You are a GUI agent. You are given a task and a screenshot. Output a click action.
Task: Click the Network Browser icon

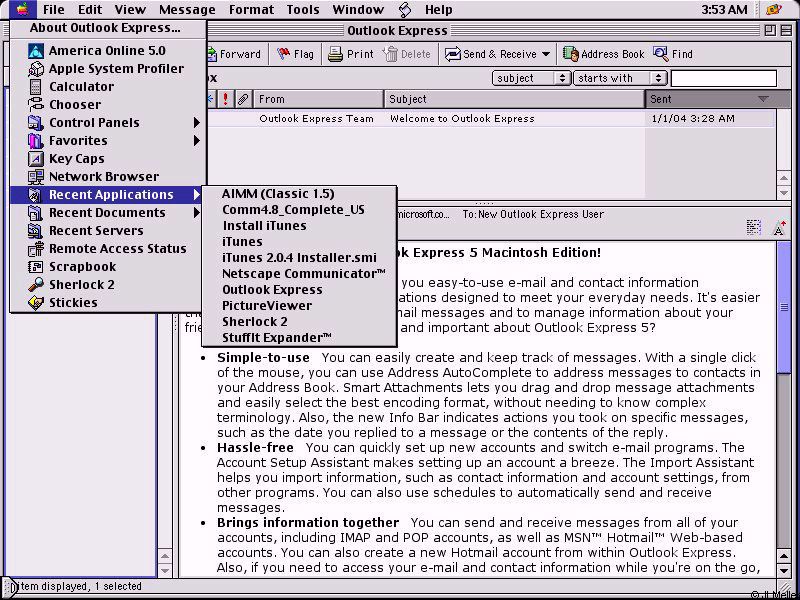coord(36,177)
